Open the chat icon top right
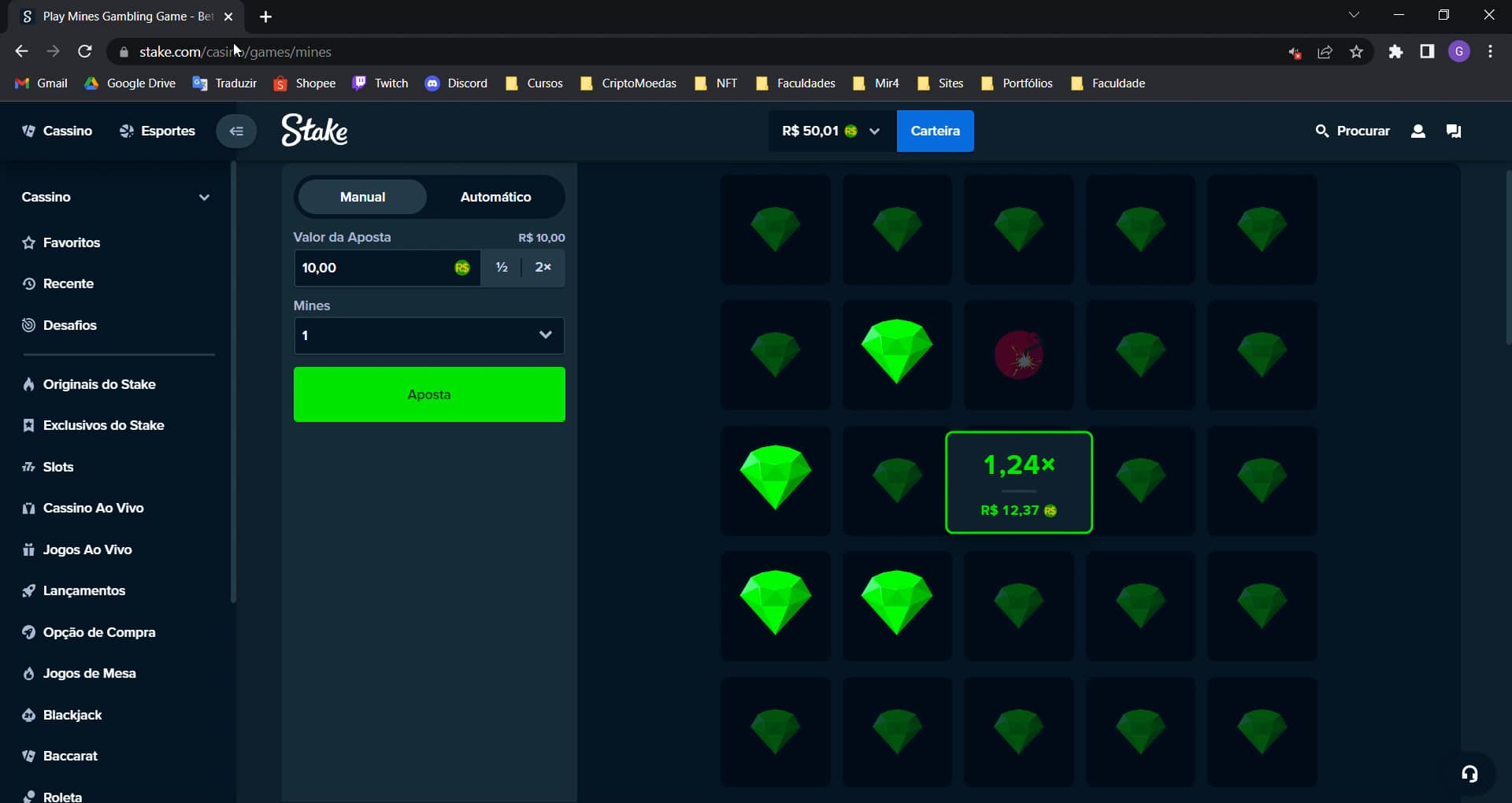 [1454, 131]
